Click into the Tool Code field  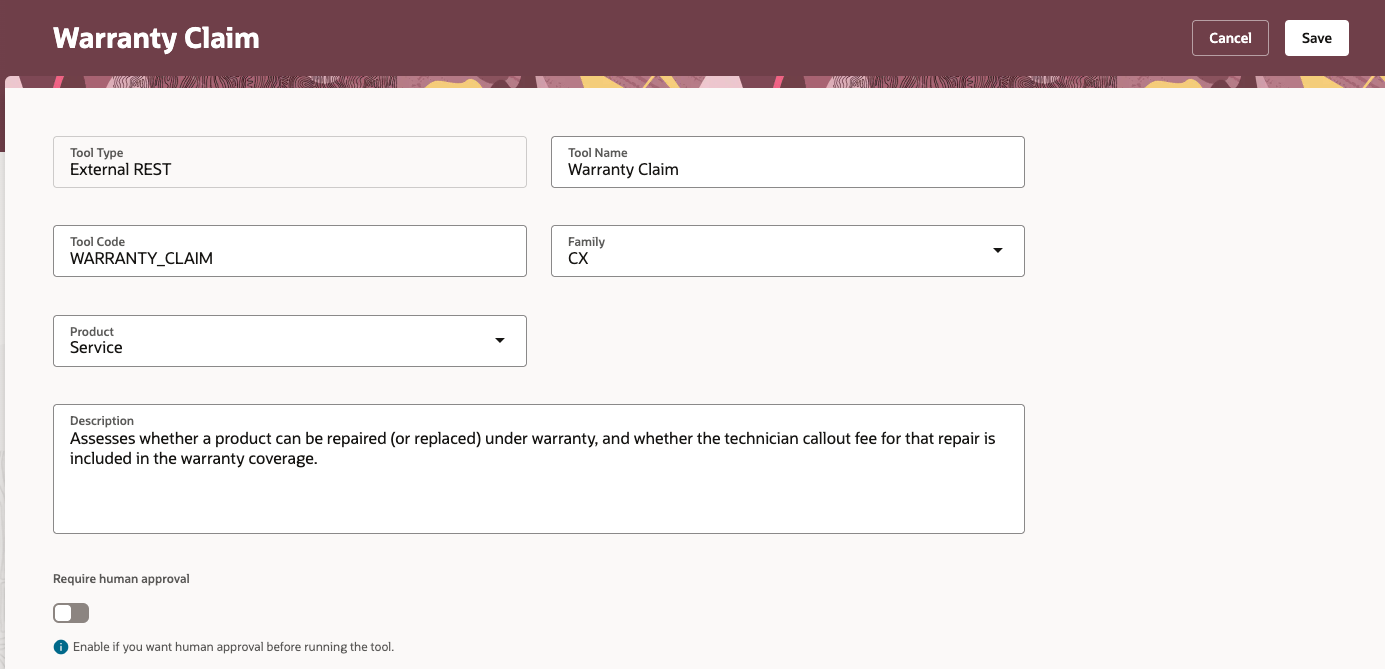click(289, 258)
